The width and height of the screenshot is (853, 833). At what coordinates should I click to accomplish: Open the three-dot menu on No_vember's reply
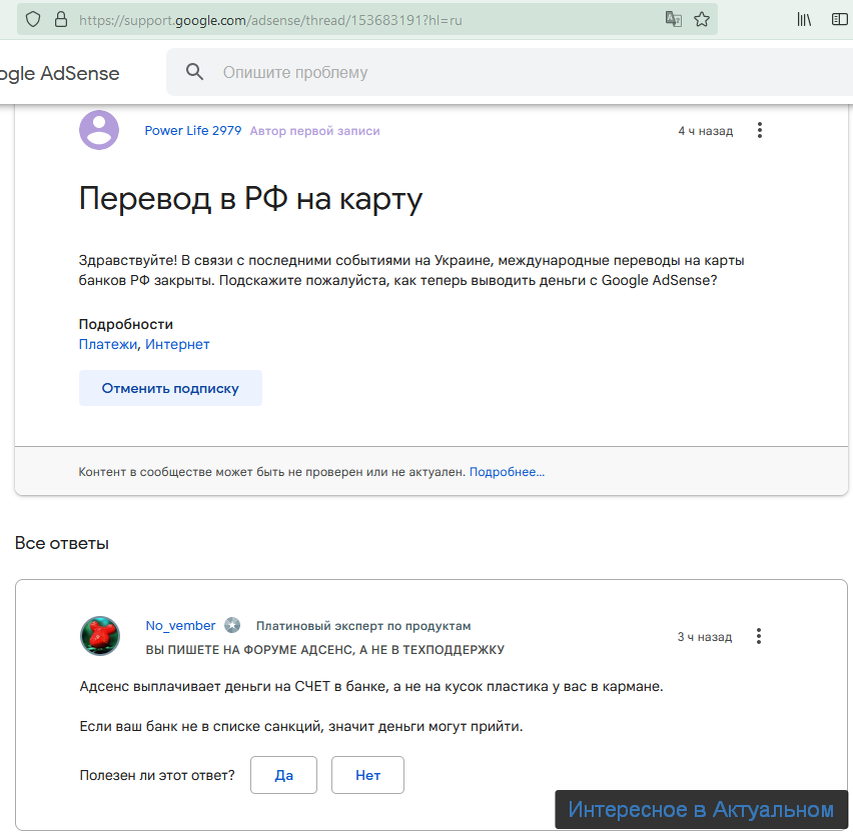[x=759, y=635]
